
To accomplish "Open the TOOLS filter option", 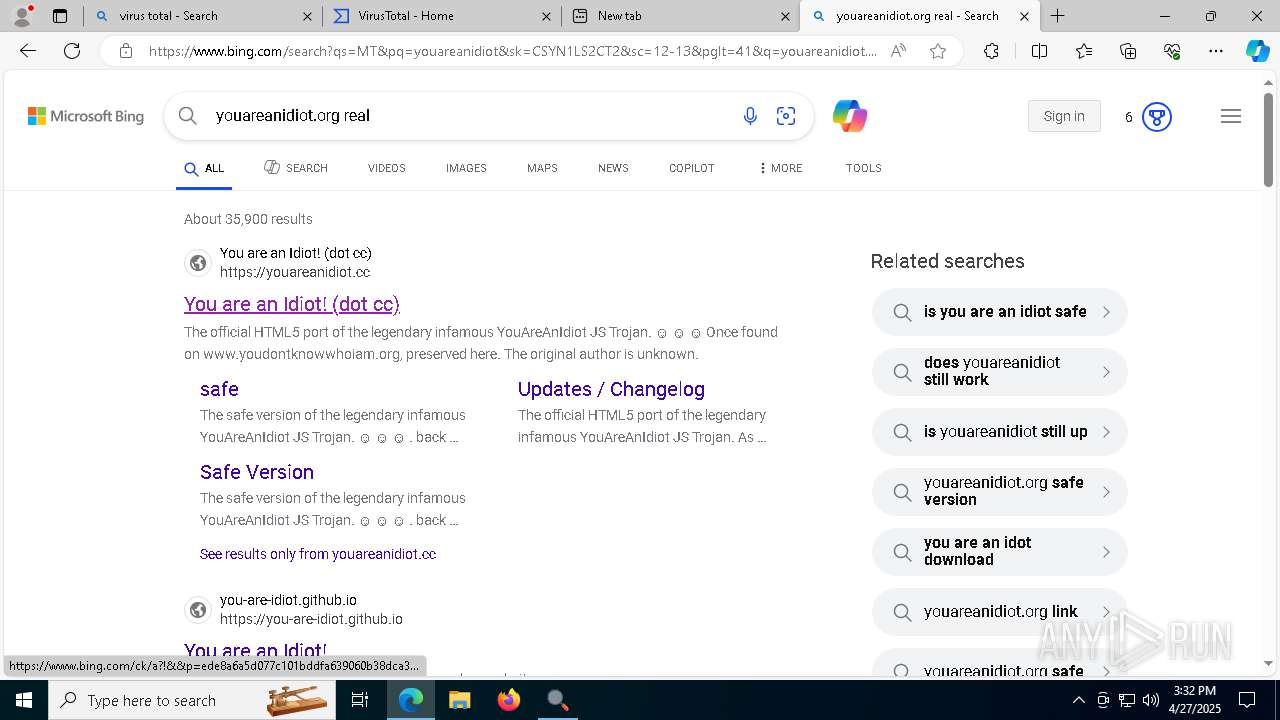I will 864,168.
